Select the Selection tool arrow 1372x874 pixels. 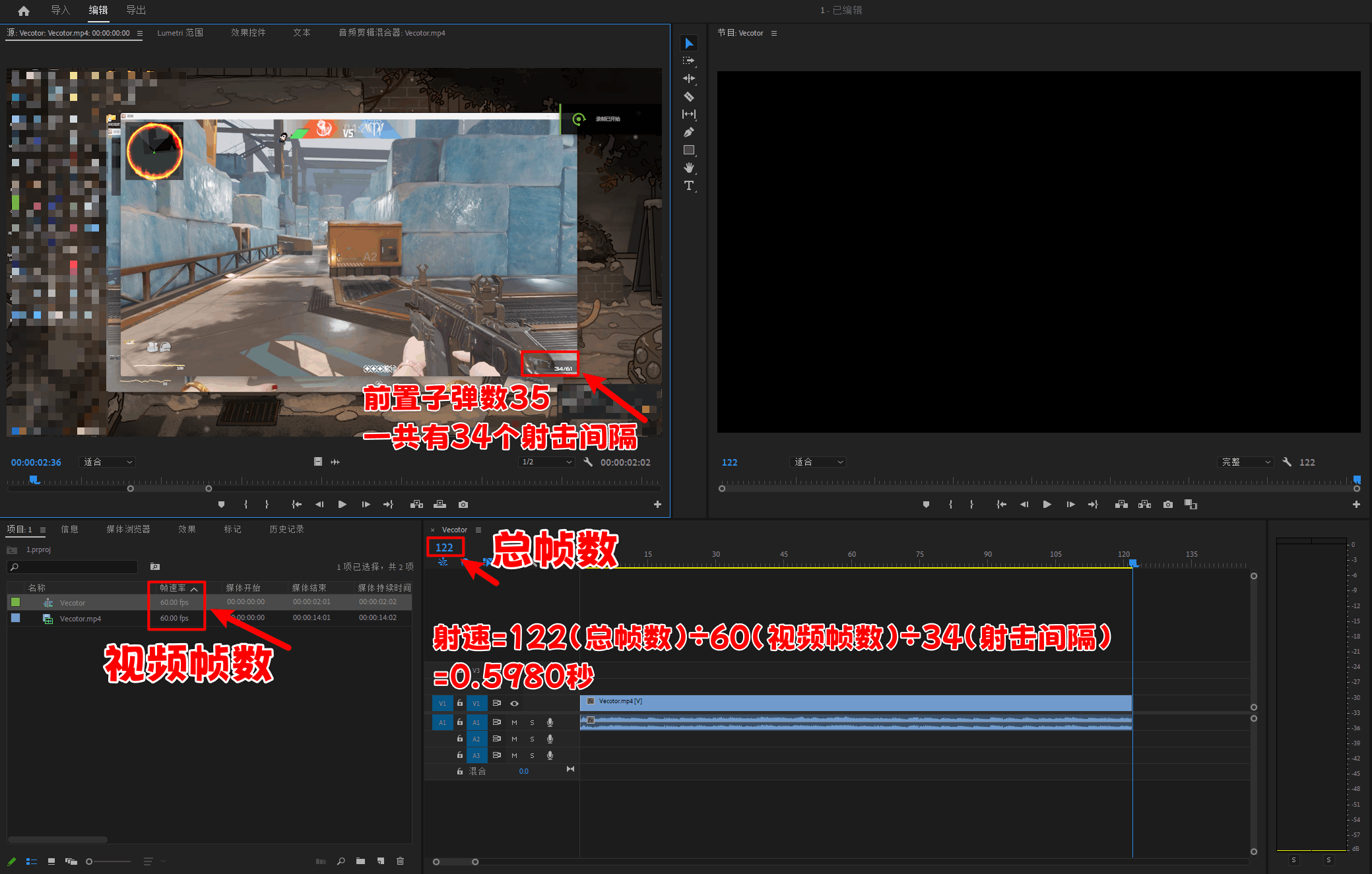coord(689,44)
